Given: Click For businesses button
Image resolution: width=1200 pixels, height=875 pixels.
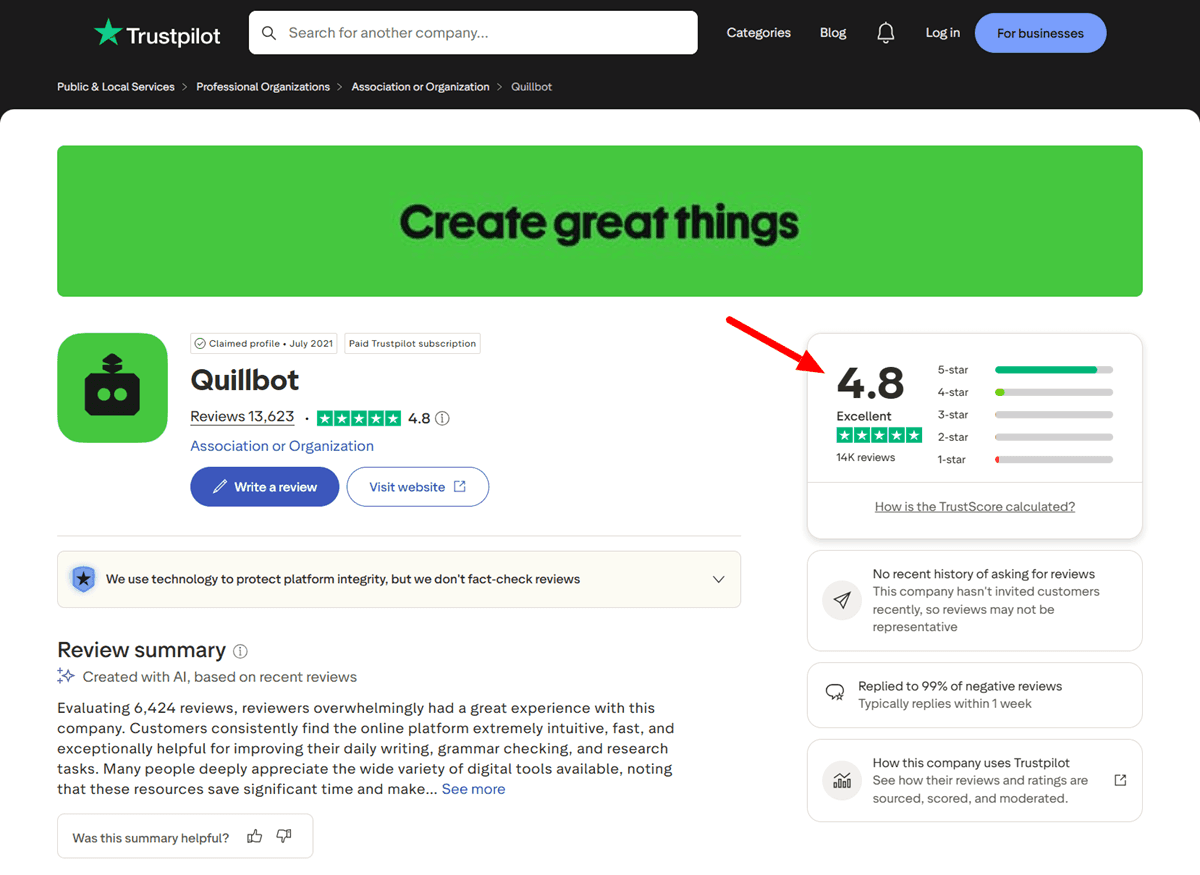Looking at the screenshot, I should [1040, 33].
